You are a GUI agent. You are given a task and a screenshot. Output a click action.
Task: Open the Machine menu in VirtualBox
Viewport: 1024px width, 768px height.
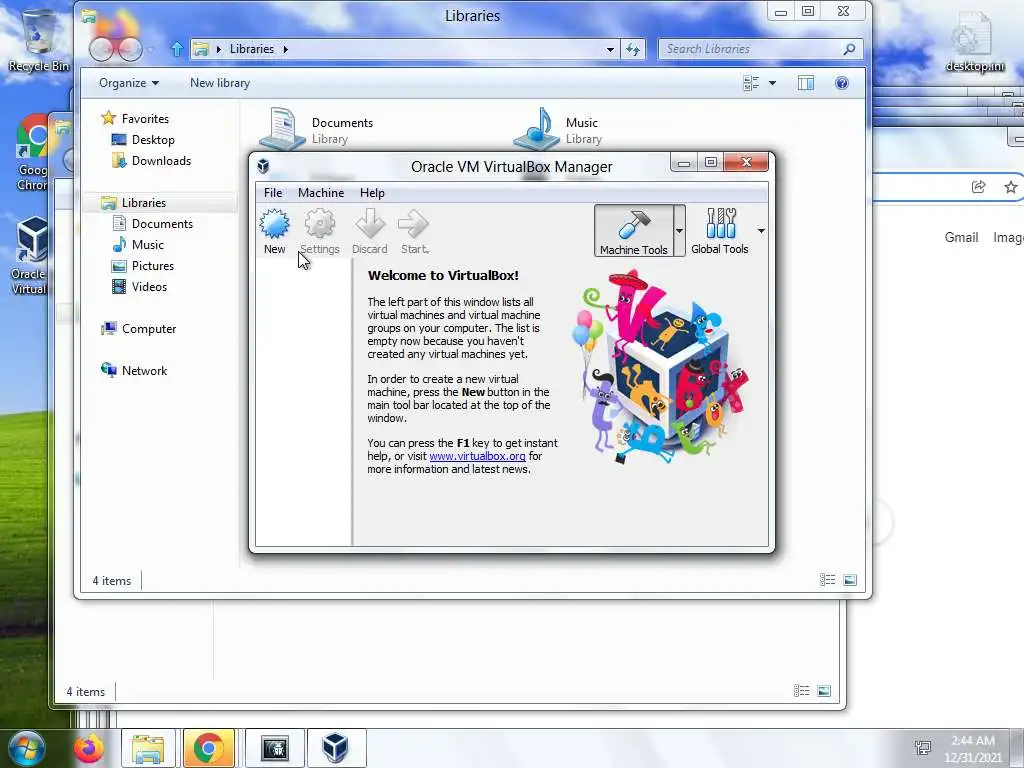[321, 193]
